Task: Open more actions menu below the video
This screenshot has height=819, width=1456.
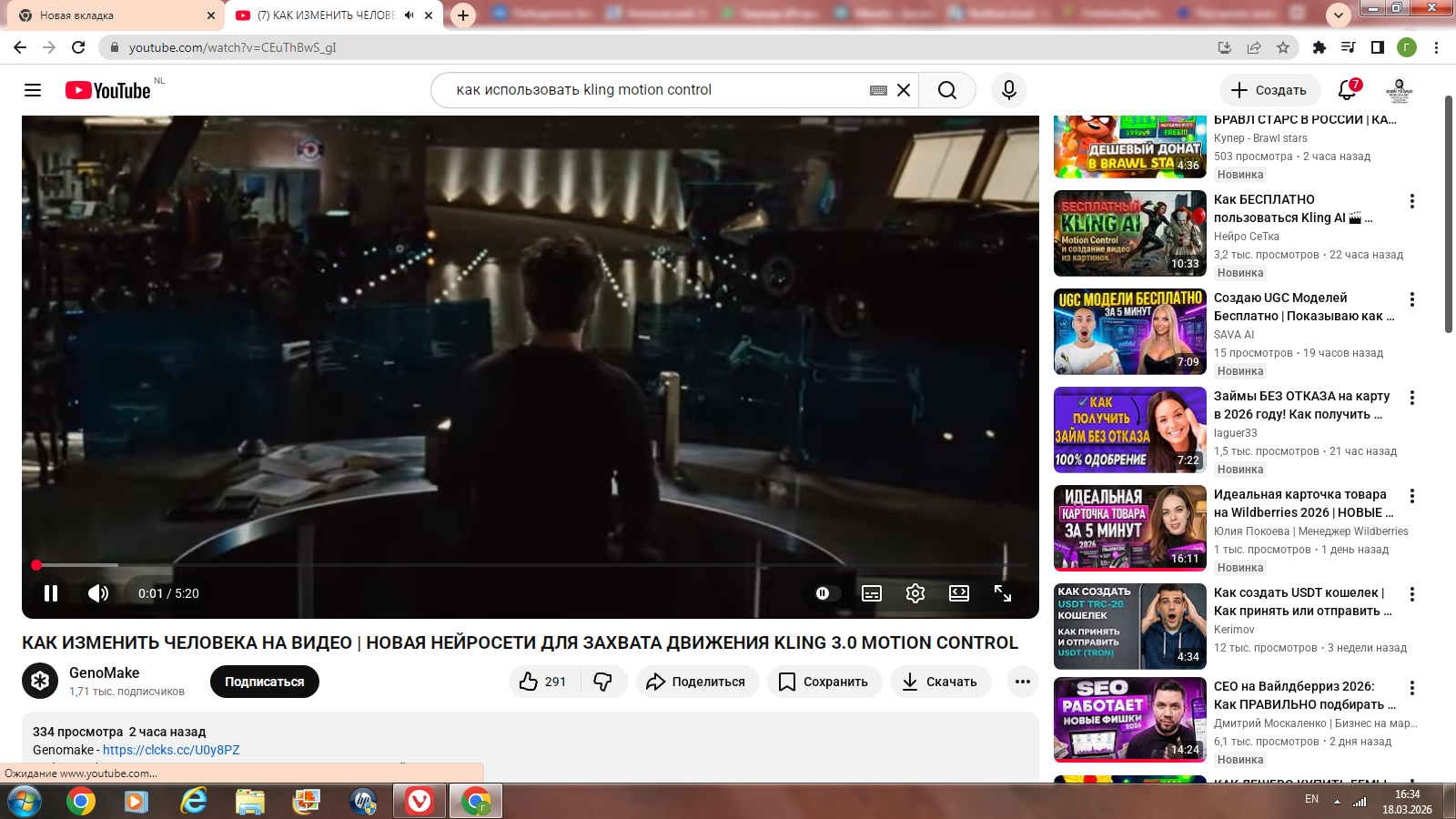Action: [1023, 682]
